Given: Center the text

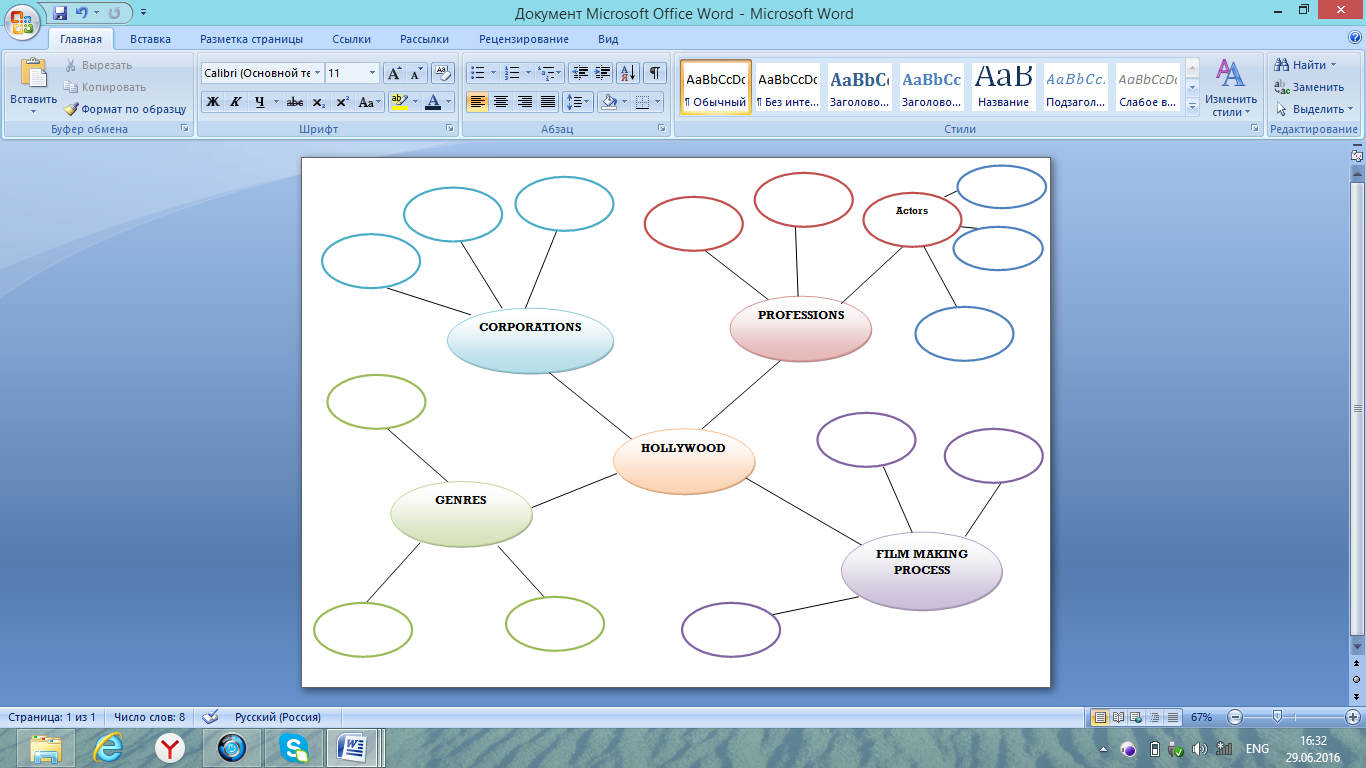Looking at the screenshot, I should [x=501, y=102].
